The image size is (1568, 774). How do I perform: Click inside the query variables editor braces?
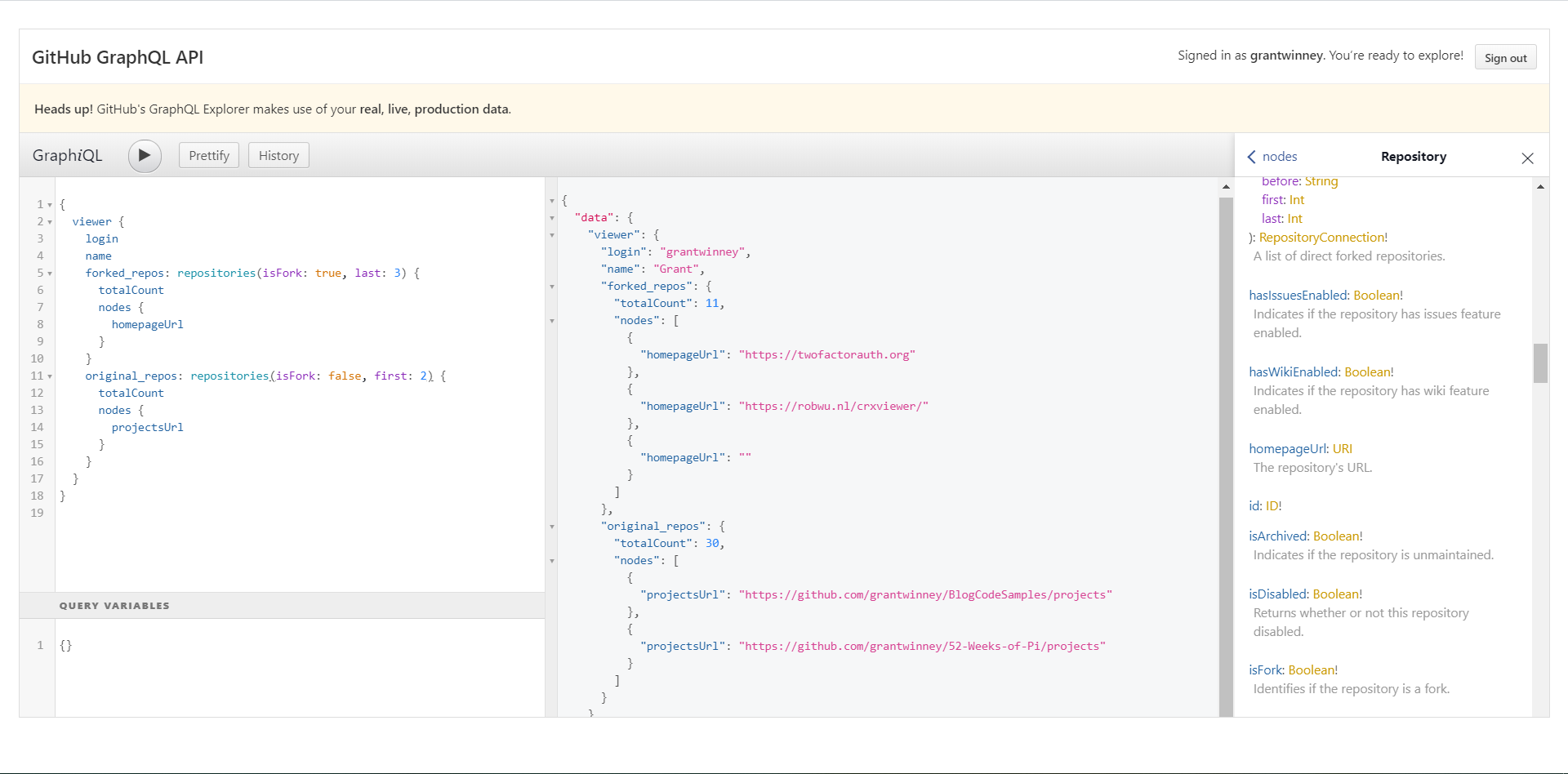coord(65,645)
